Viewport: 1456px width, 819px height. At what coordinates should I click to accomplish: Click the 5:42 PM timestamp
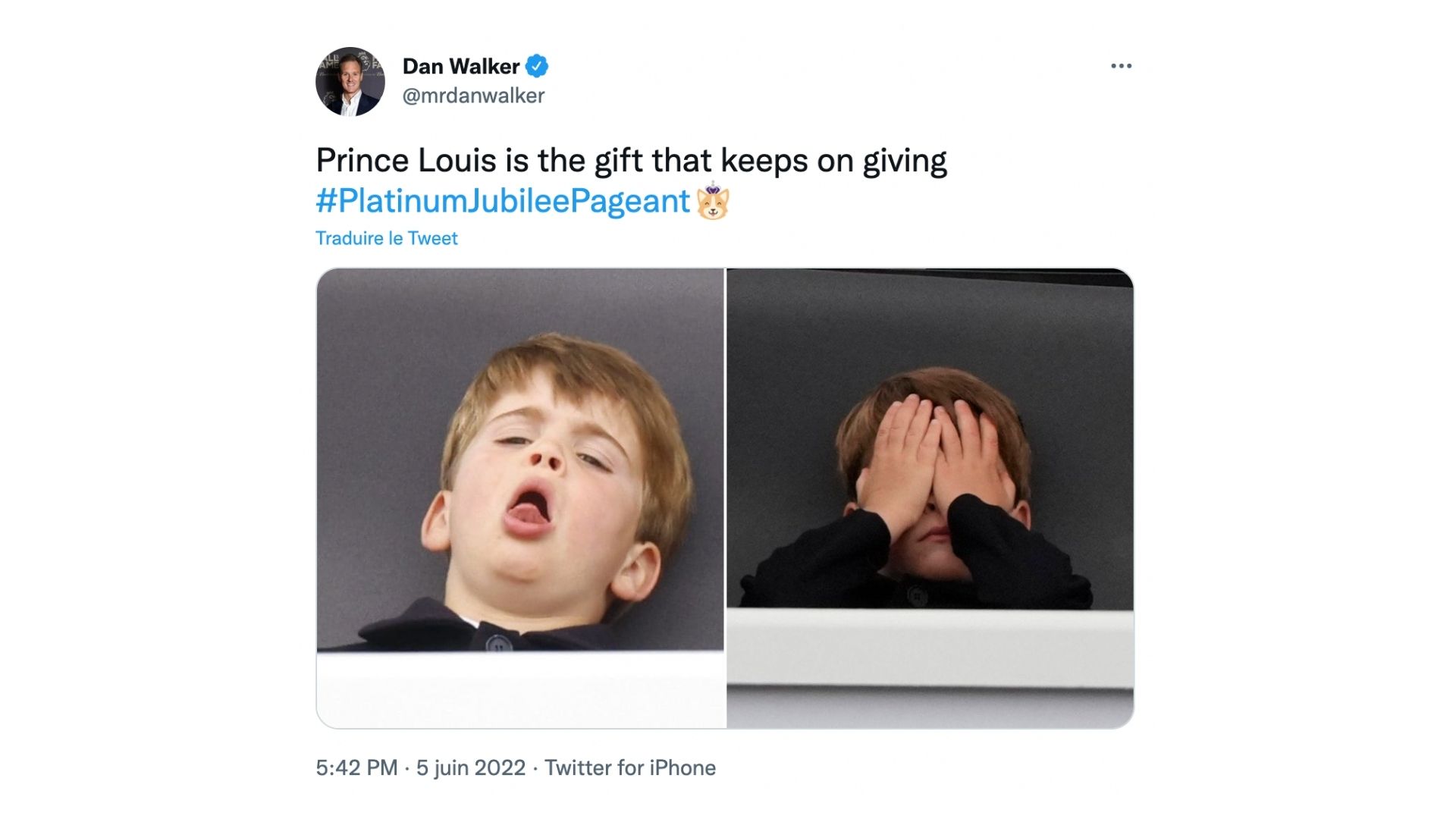pos(356,768)
